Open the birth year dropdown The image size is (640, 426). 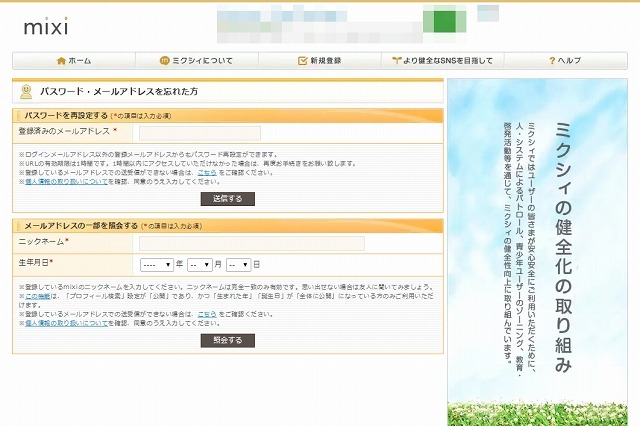[x=157, y=265]
